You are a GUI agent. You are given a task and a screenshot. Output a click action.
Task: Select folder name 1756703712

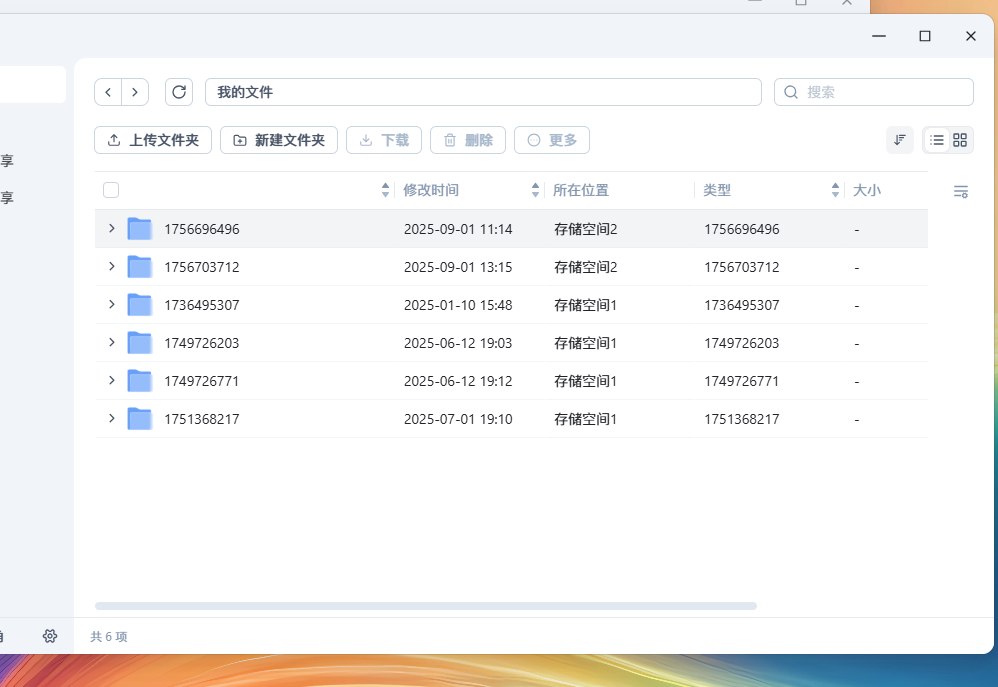[x=202, y=267]
